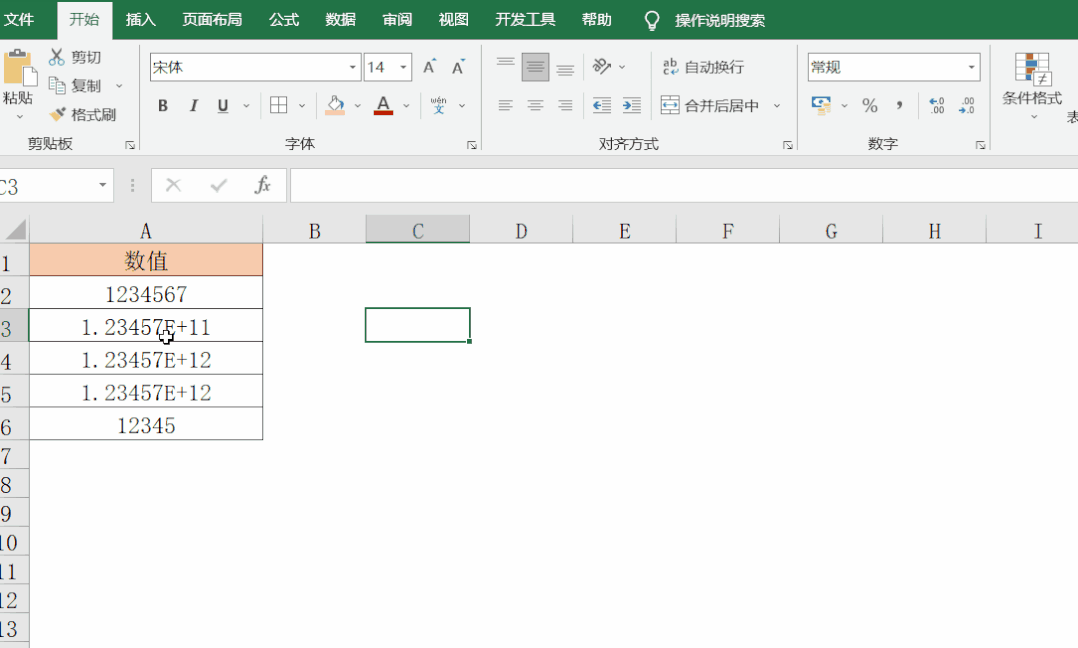Toggle italic formatting
1078x648 pixels.
pyautogui.click(x=193, y=106)
